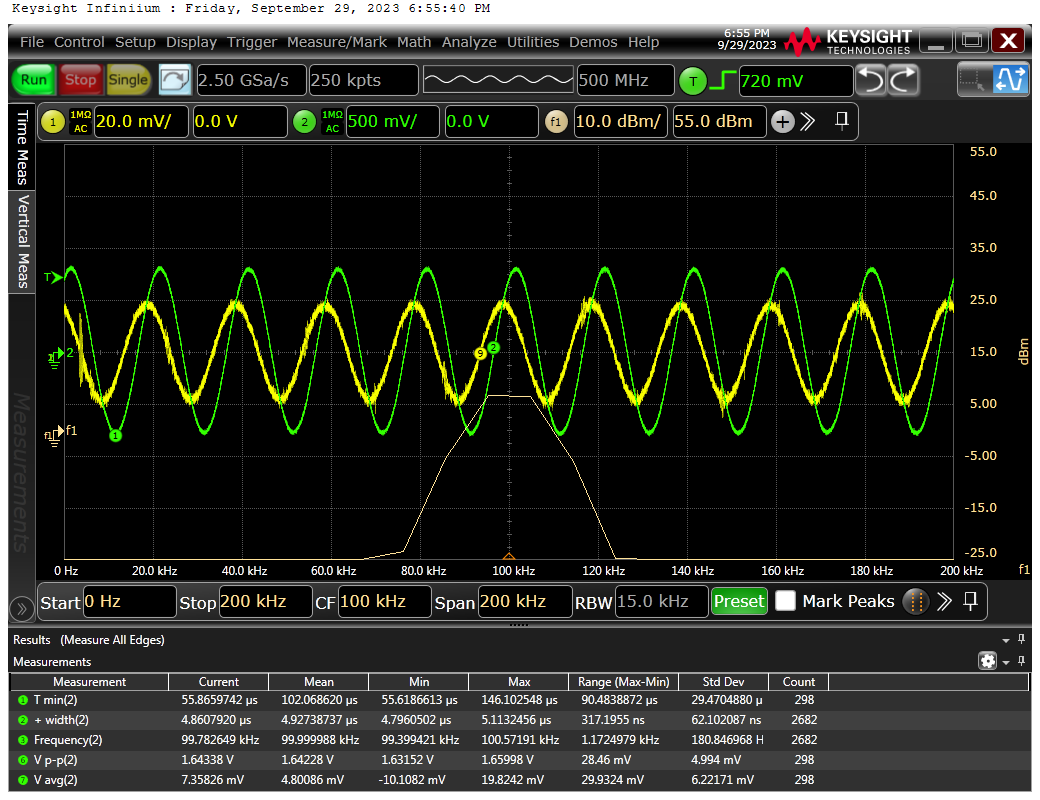Select the waveform zoom tool icon
Image resolution: width=1040 pixels, height=800 pixels.
[1010, 80]
